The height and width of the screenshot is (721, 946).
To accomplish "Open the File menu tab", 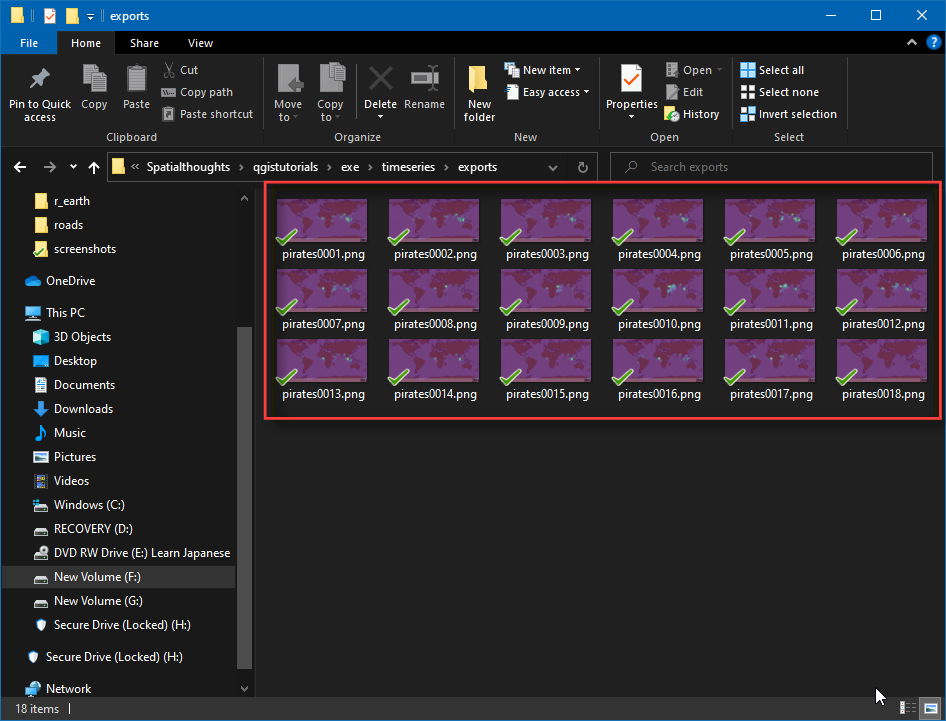I will 29,43.
